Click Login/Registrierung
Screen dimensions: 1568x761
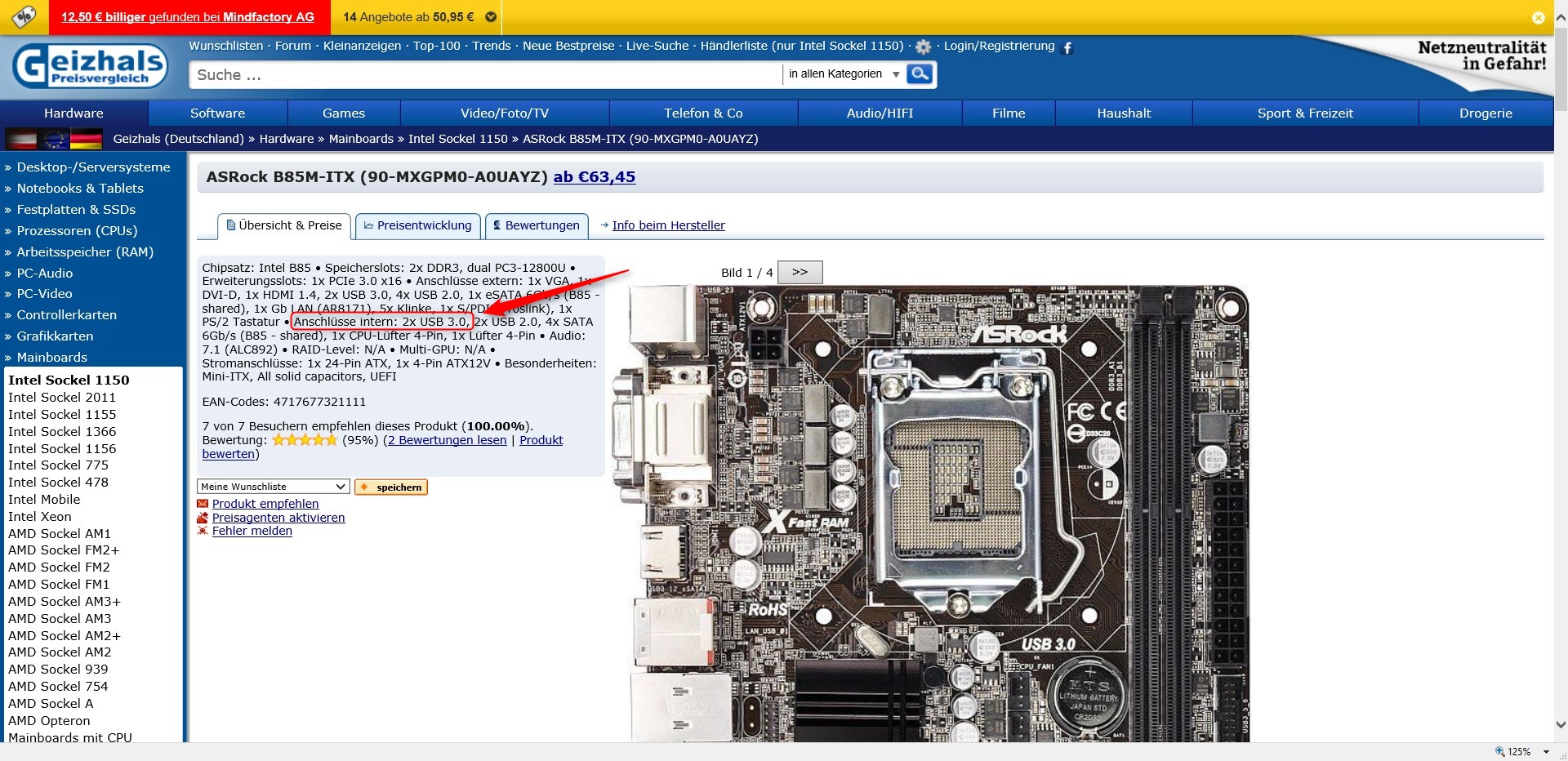pyautogui.click(x=999, y=47)
